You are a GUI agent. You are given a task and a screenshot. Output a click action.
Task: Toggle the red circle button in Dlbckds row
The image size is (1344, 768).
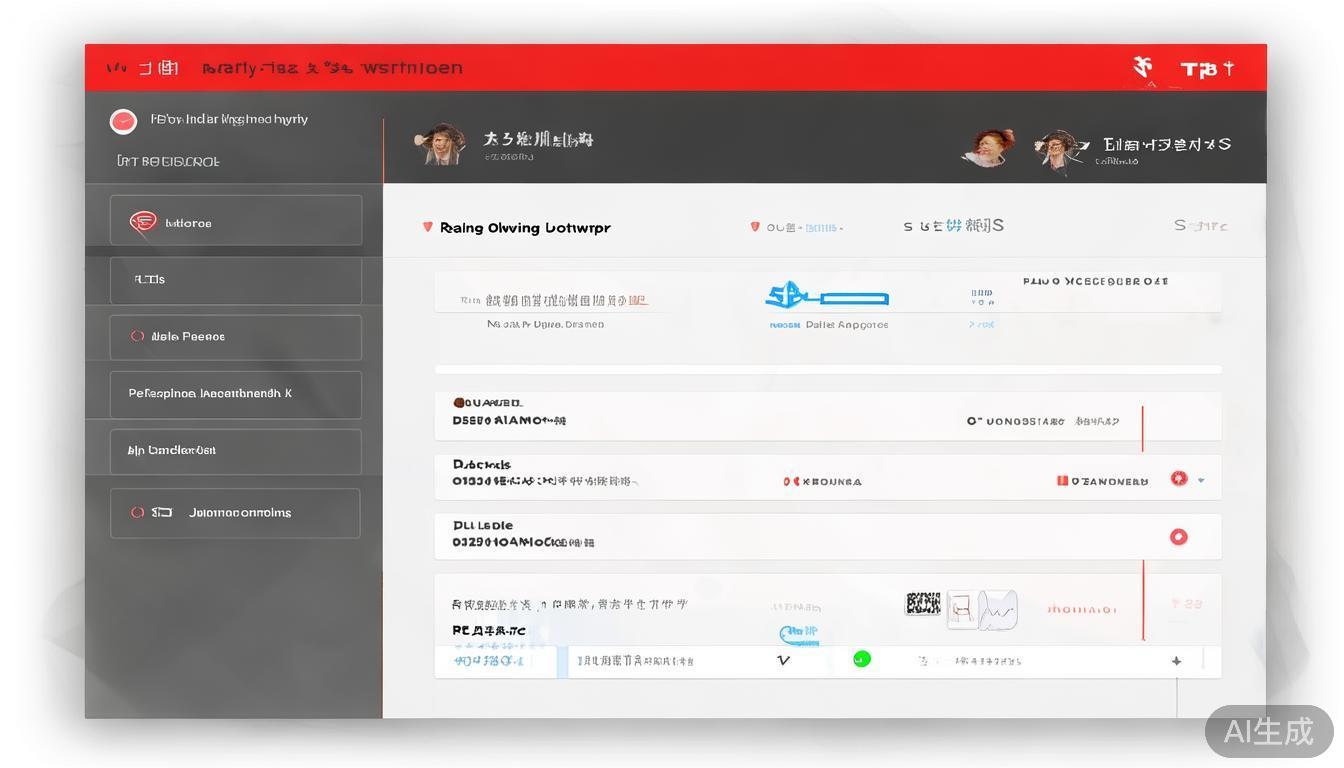point(1179,479)
